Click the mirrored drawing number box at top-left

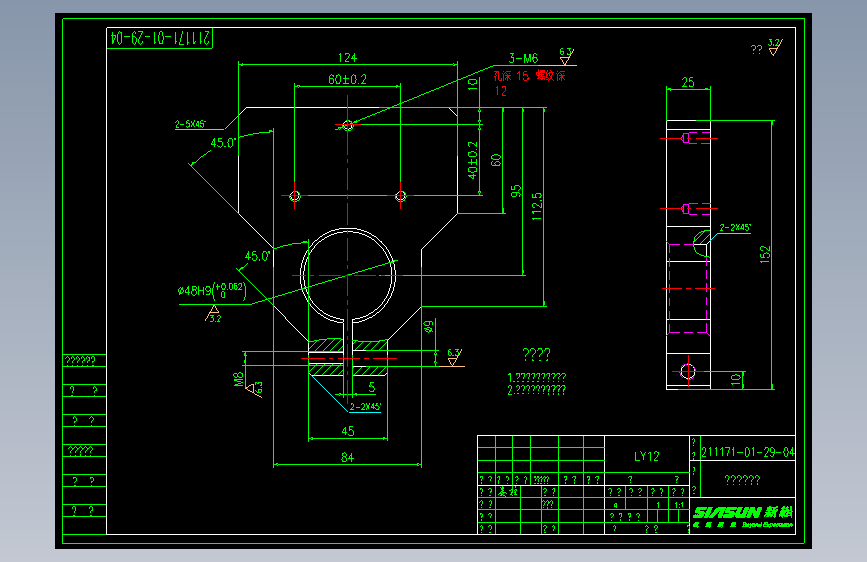pos(160,38)
